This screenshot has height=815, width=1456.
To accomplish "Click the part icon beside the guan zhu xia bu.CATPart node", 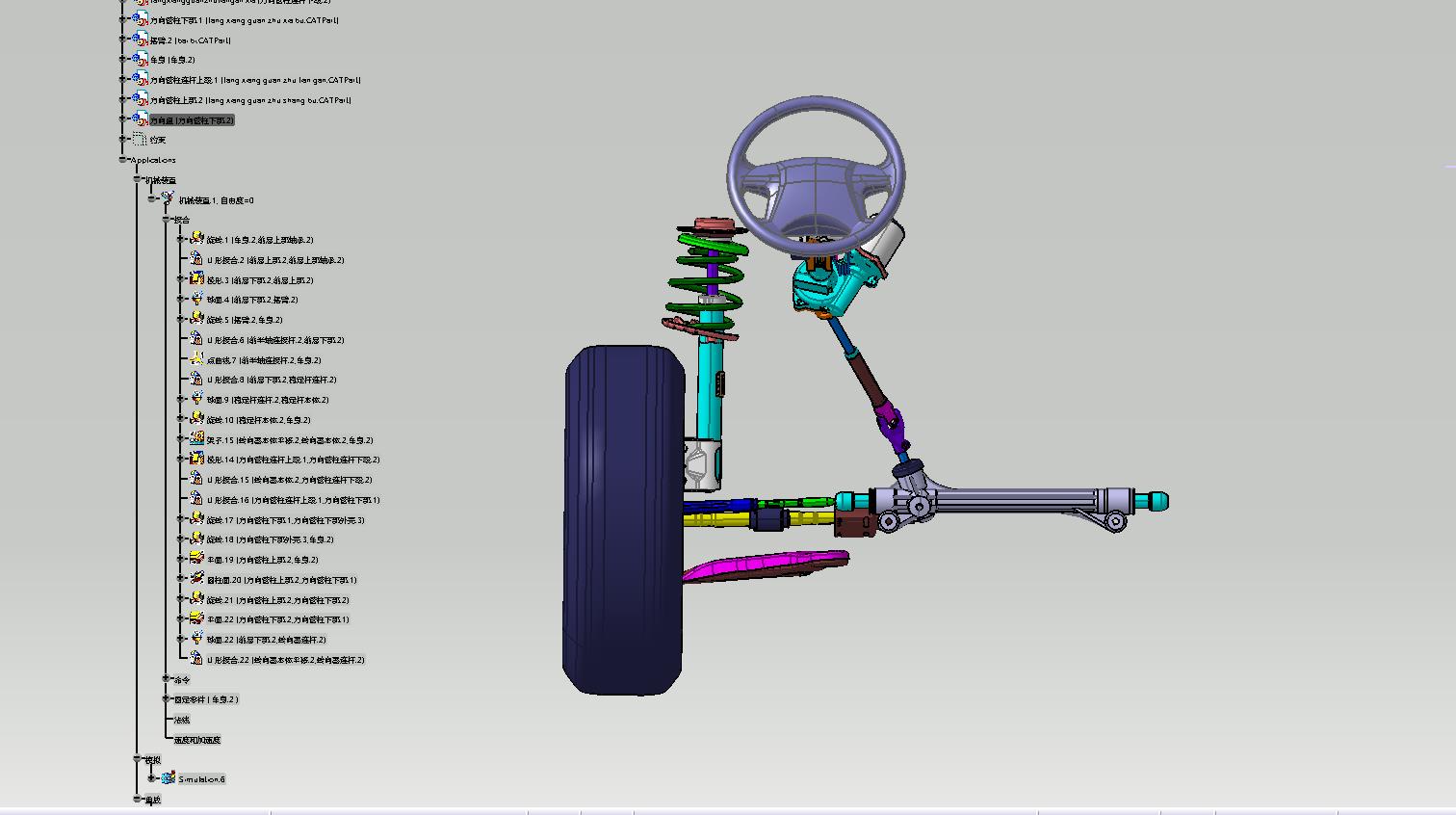I will [140, 20].
